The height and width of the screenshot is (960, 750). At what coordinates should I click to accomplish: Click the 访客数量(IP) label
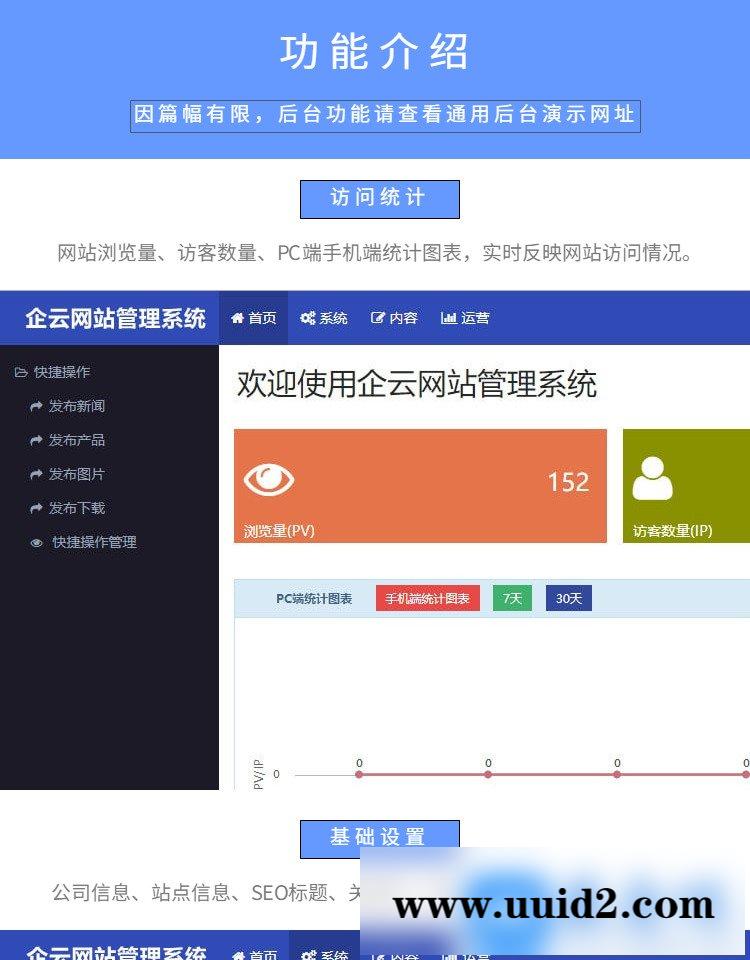pyautogui.click(x=672, y=530)
